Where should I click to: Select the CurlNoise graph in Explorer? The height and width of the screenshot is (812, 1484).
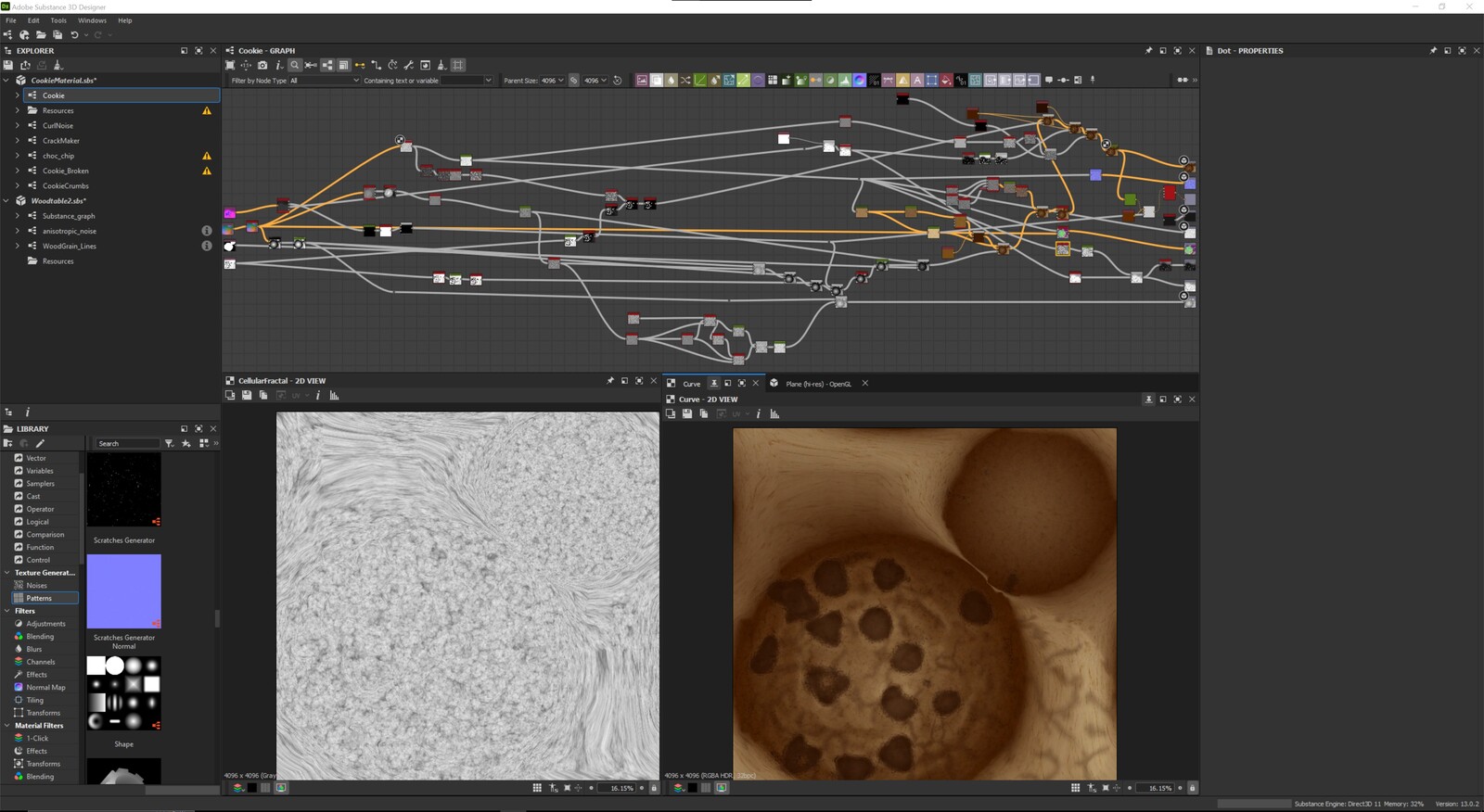(x=58, y=126)
